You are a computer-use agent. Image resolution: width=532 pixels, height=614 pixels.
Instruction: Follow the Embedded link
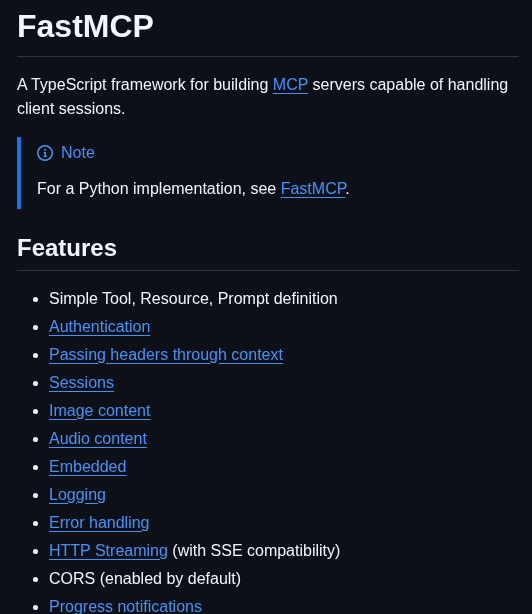(x=88, y=467)
